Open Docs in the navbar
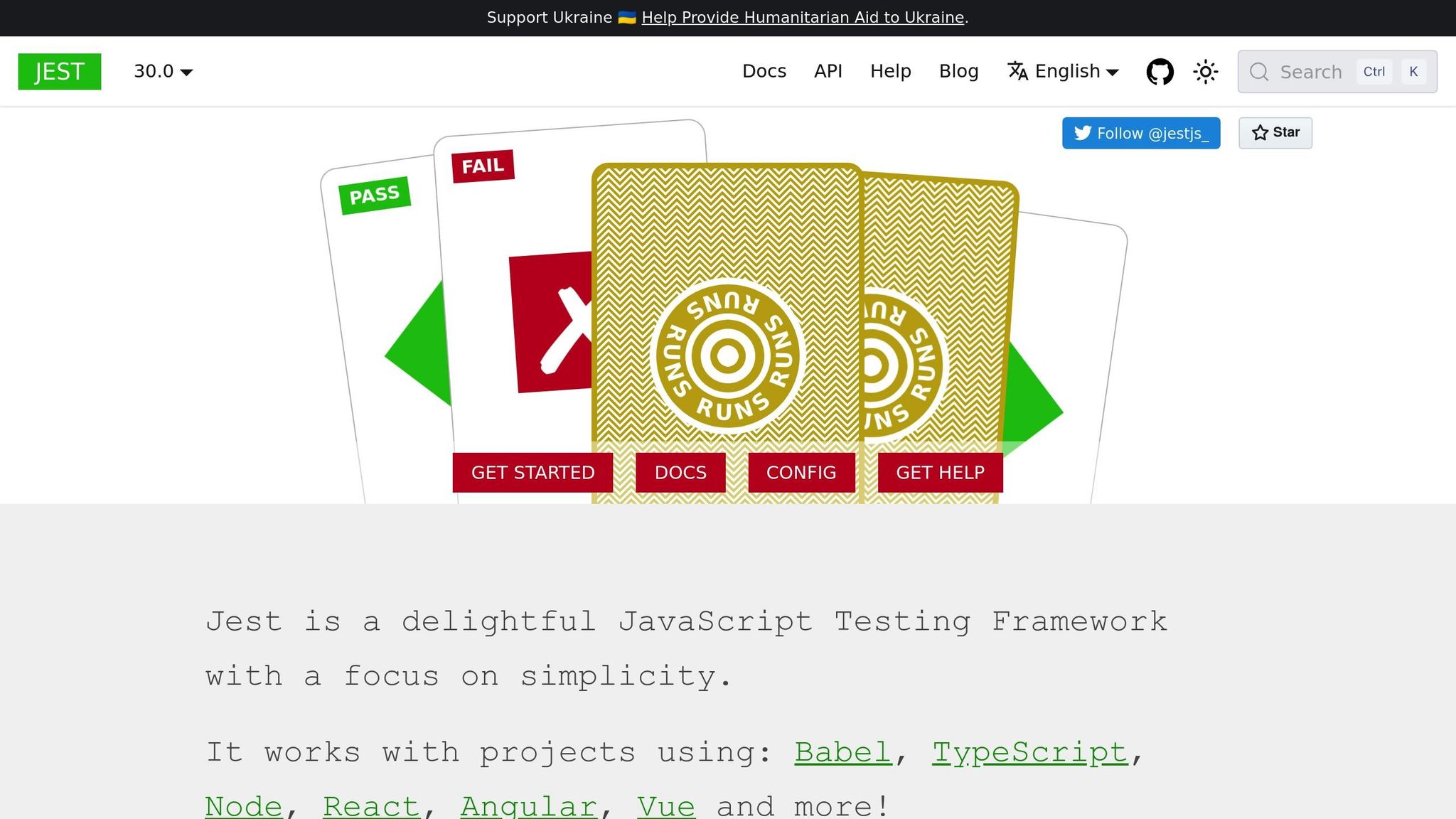Image resolution: width=1456 pixels, height=819 pixels. click(764, 72)
